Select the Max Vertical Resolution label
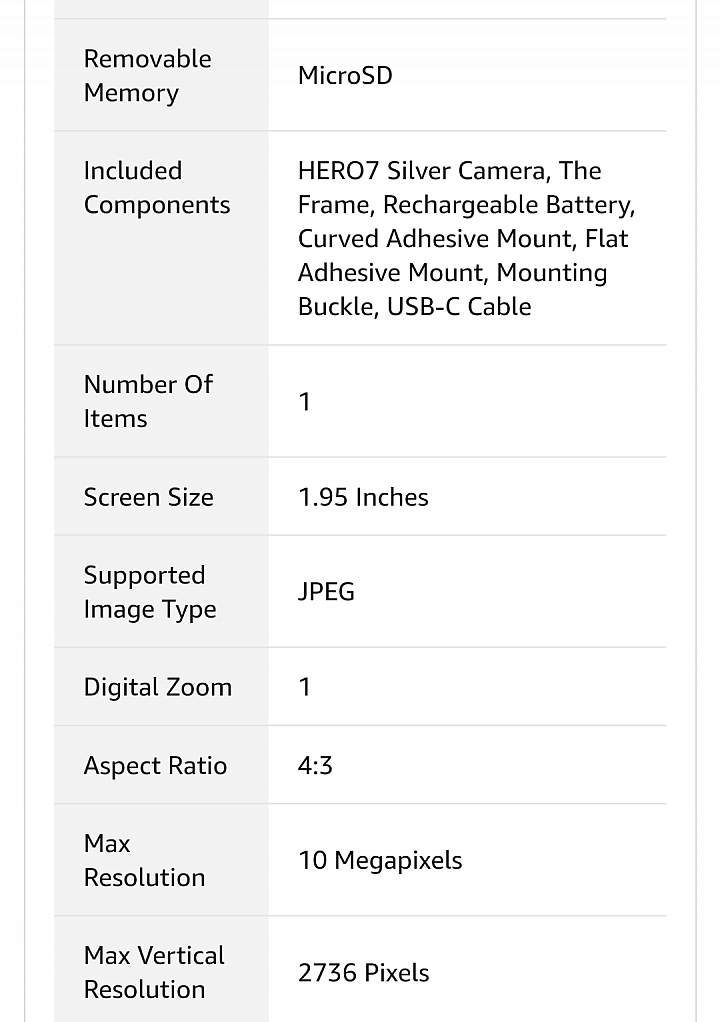Screen dimensions: 720x1022 click(x=154, y=972)
